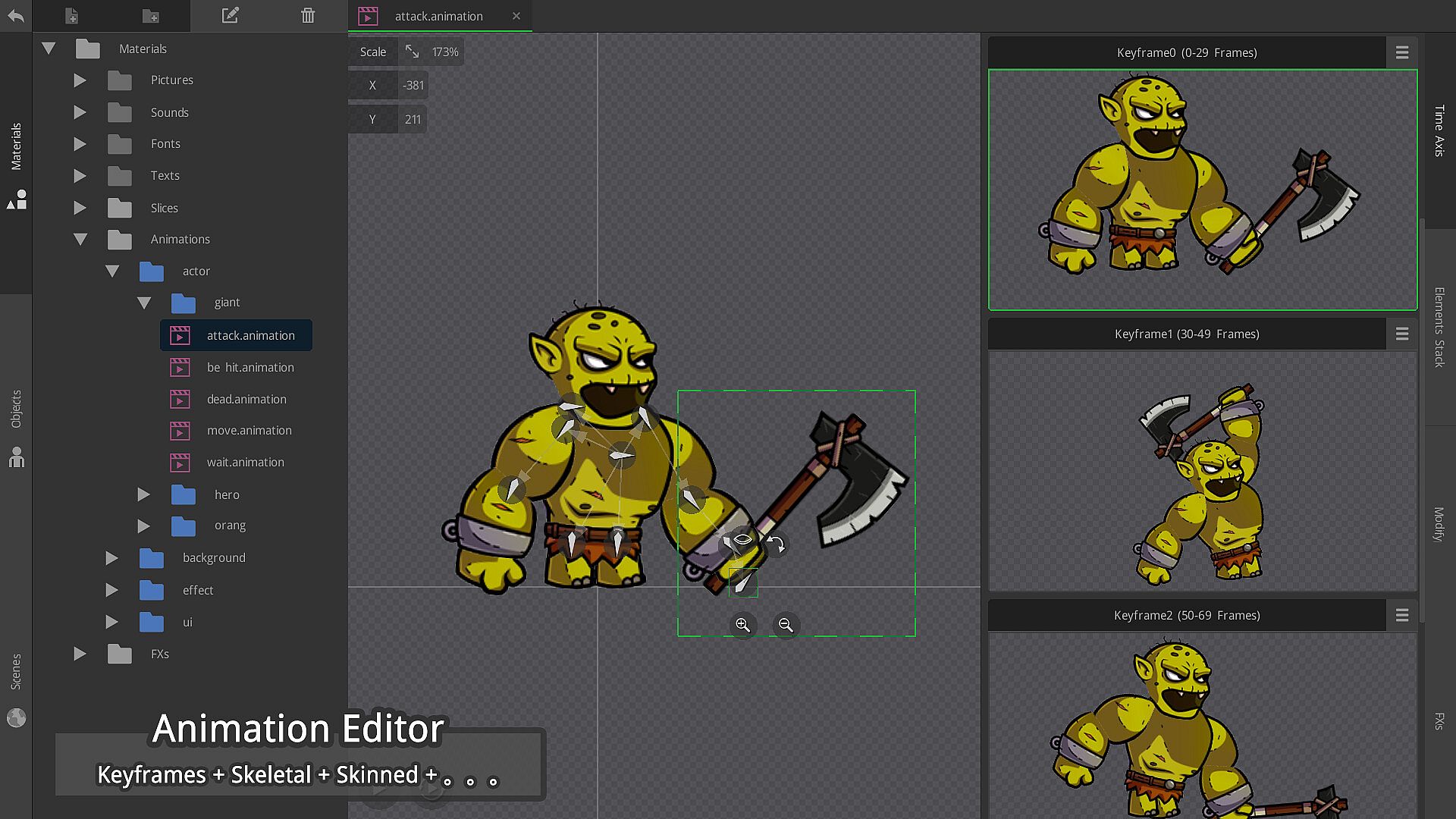The width and height of the screenshot is (1456, 819).
Task: Click the back arrow icon
Action: pos(16,15)
